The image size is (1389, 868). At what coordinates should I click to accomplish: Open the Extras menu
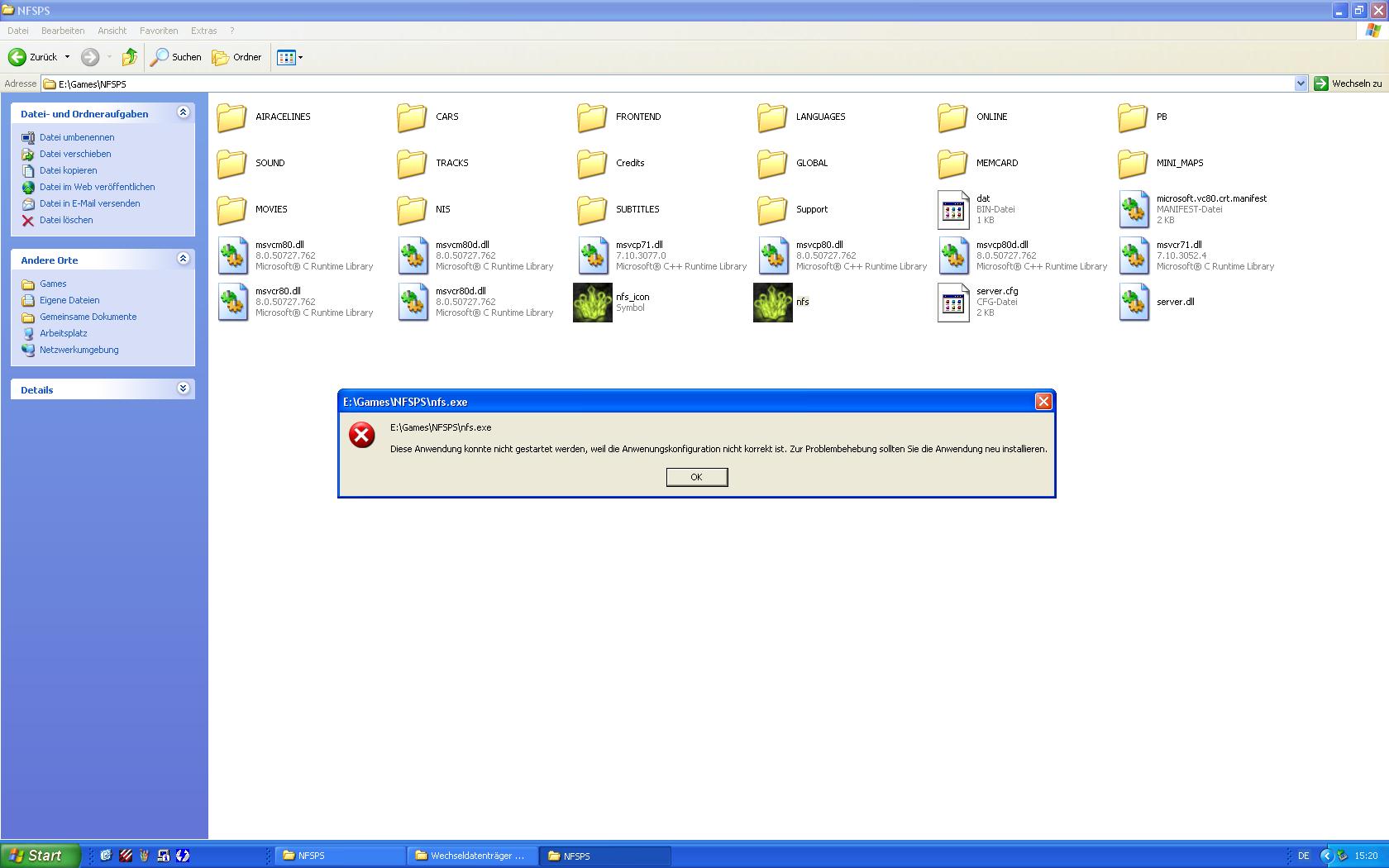pos(203,31)
